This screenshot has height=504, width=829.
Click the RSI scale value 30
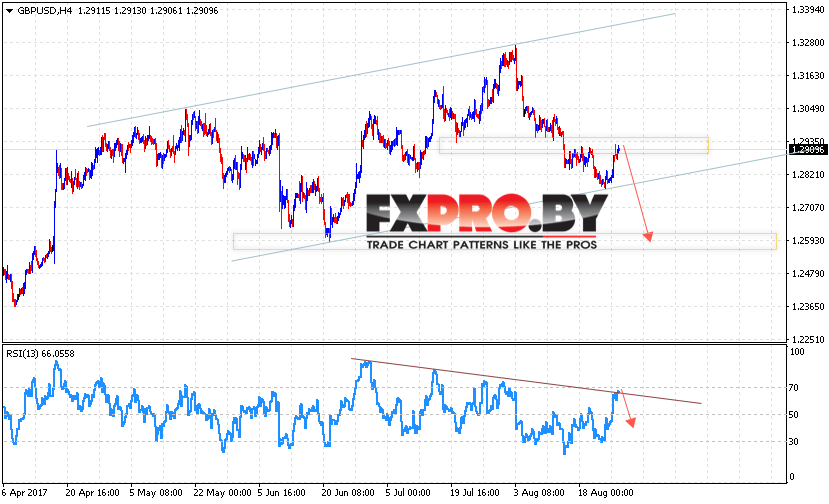(x=794, y=442)
